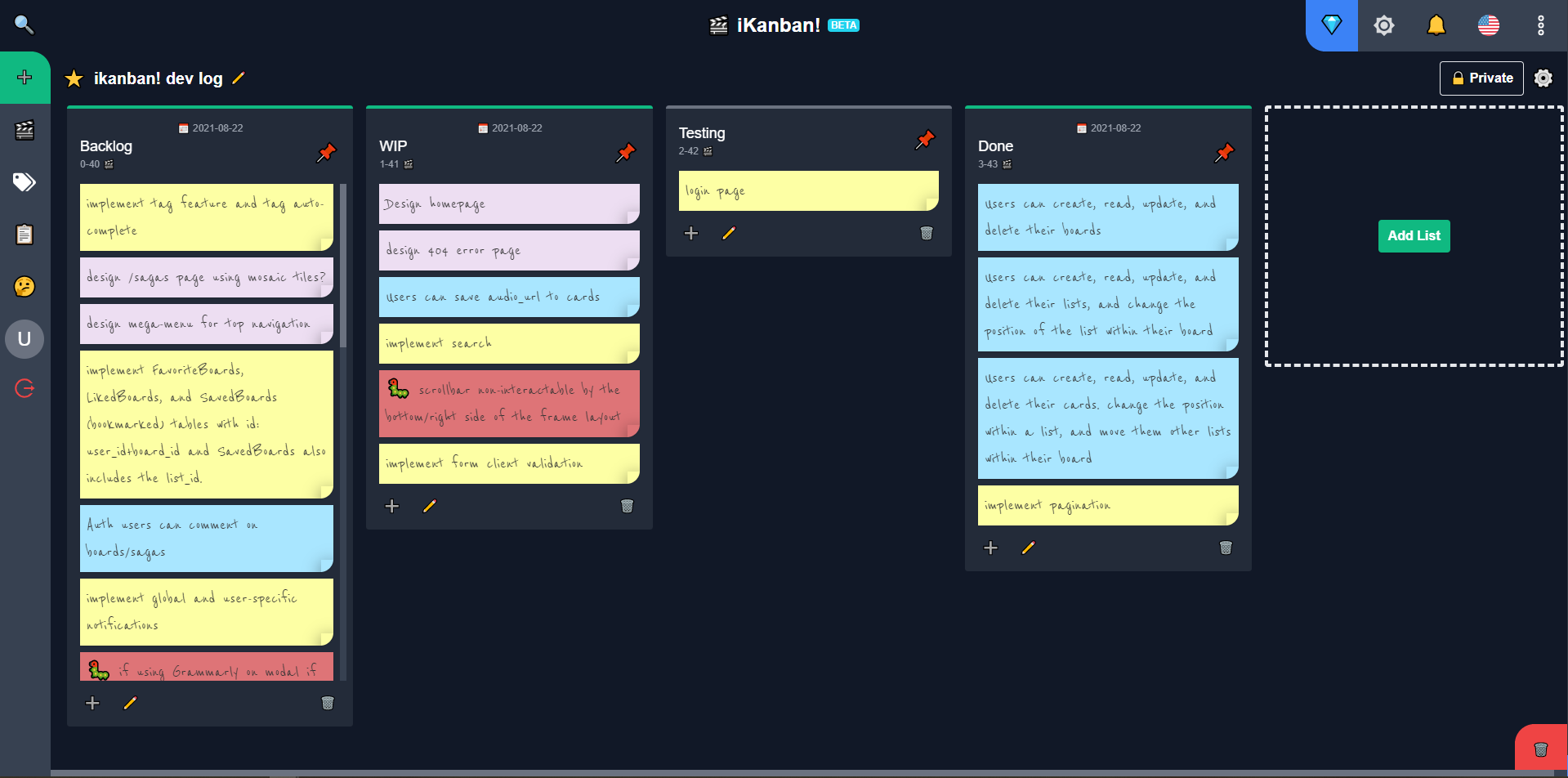Add a card to Done list
The image size is (1568, 778).
(991, 548)
